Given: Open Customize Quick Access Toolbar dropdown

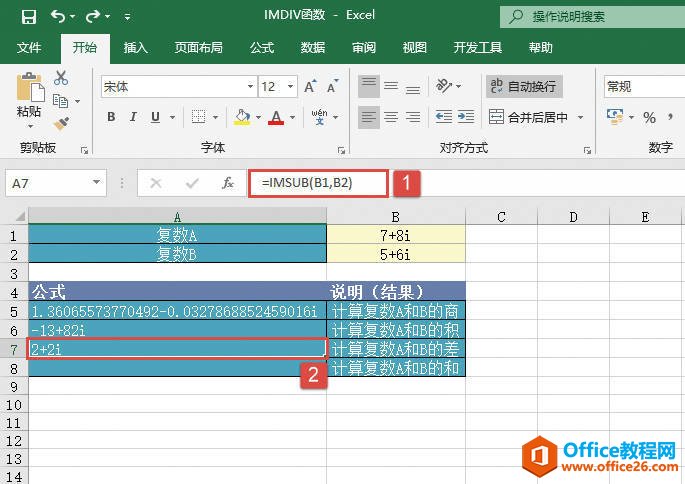Looking at the screenshot, I should [x=127, y=17].
